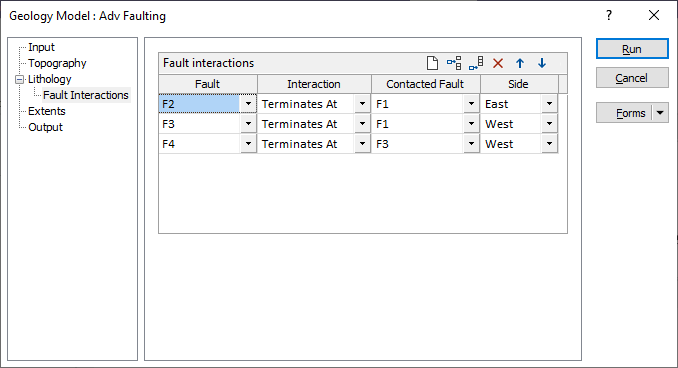This screenshot has height=368, width=678.
Task: Select the Input tree item
Action: coord(42,47)
